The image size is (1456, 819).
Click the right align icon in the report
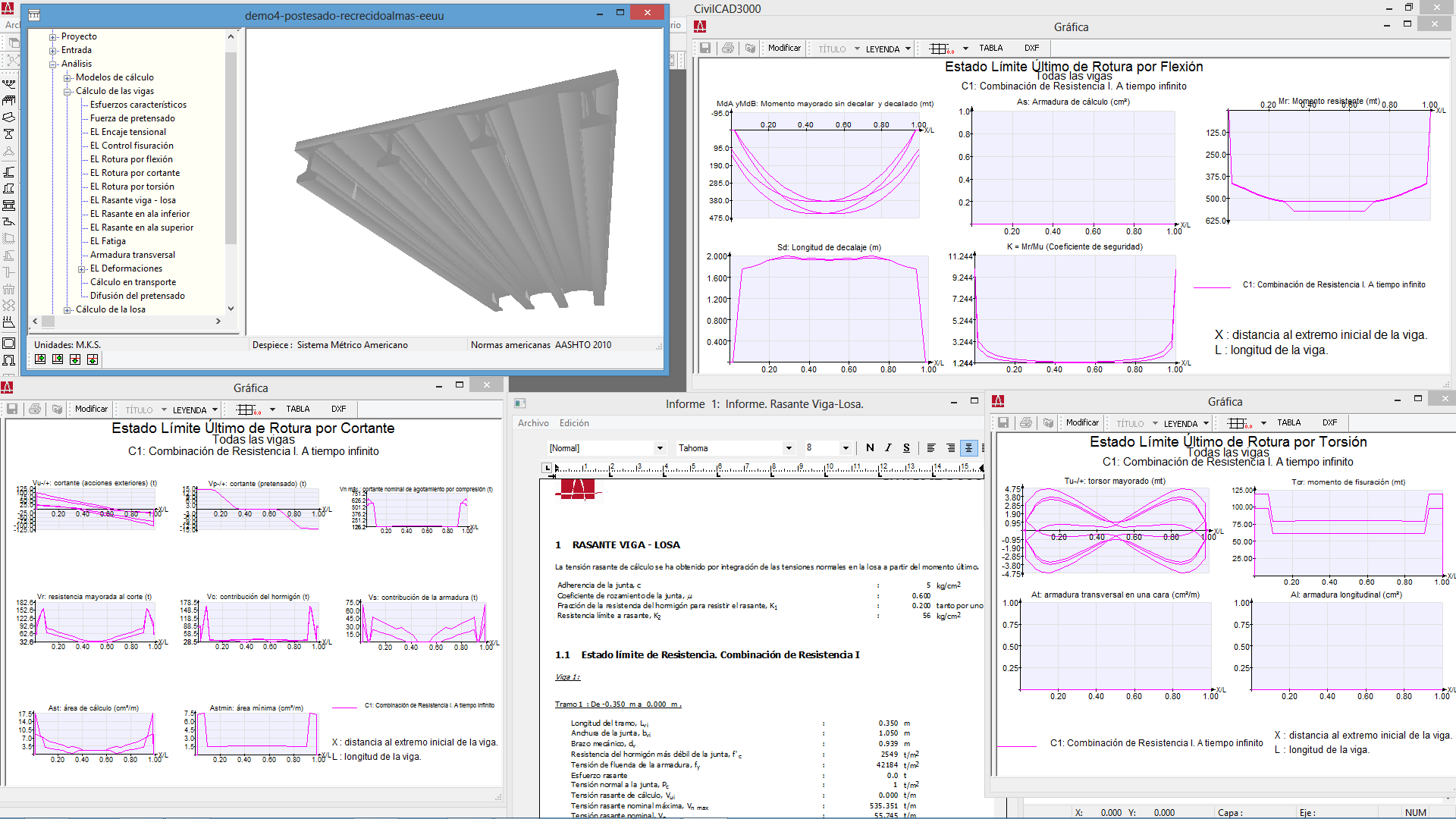950,448
